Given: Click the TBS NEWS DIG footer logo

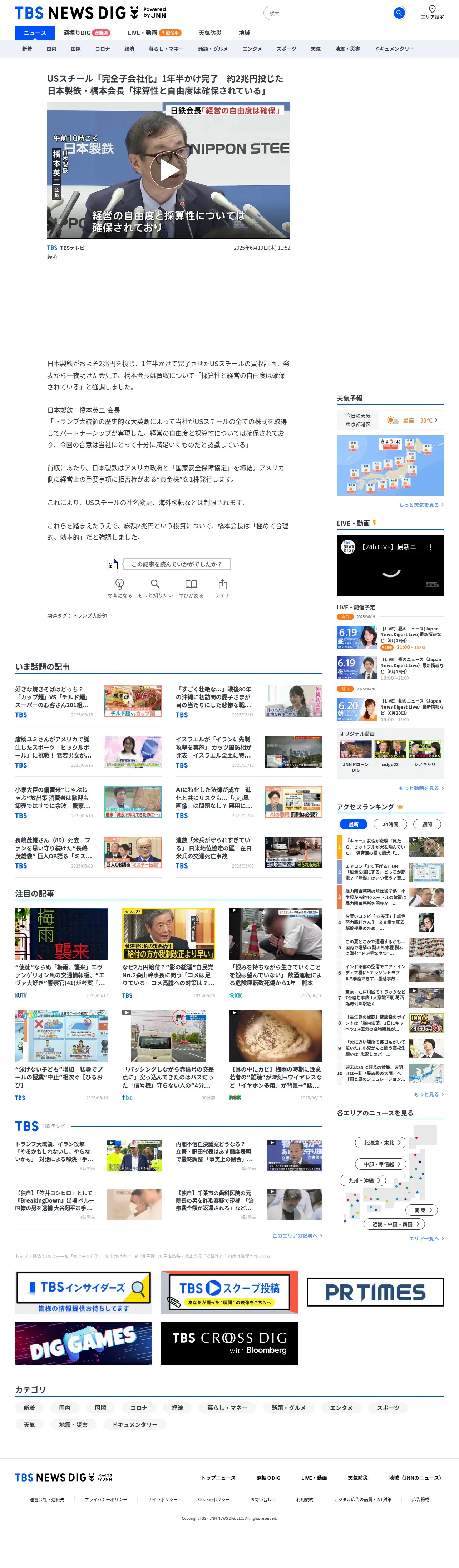Looking at the screenshot, I should point(63,1477).
